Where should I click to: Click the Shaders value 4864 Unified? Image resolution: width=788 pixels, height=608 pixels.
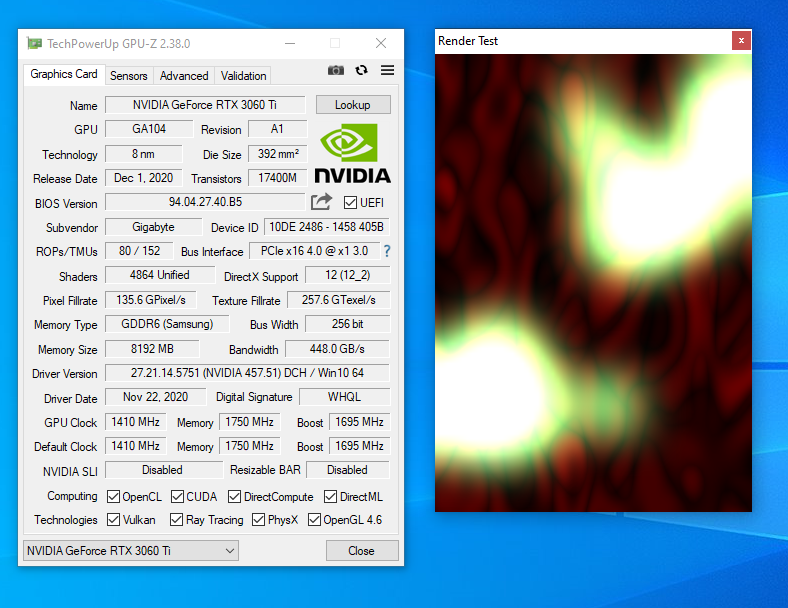(160, 275)
